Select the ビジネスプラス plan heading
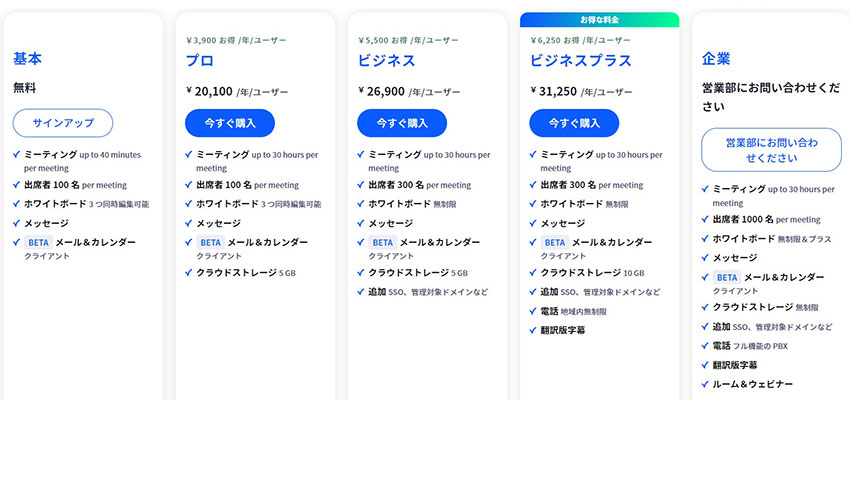The height and width of the screenshot is (500, 850). (x=581, y=60)
